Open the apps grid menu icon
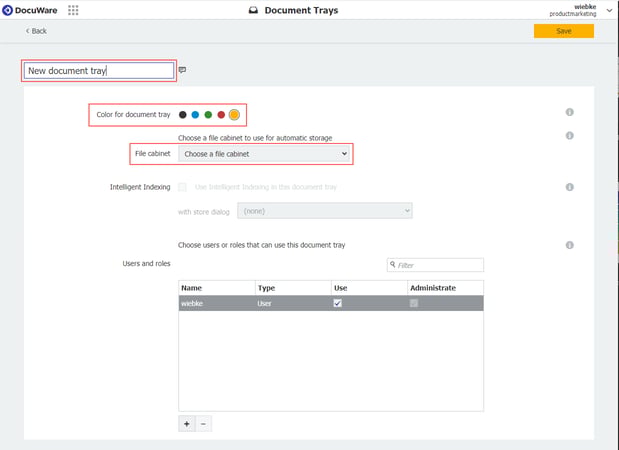The width and height of the screenshot is (619, 450). 73,11
